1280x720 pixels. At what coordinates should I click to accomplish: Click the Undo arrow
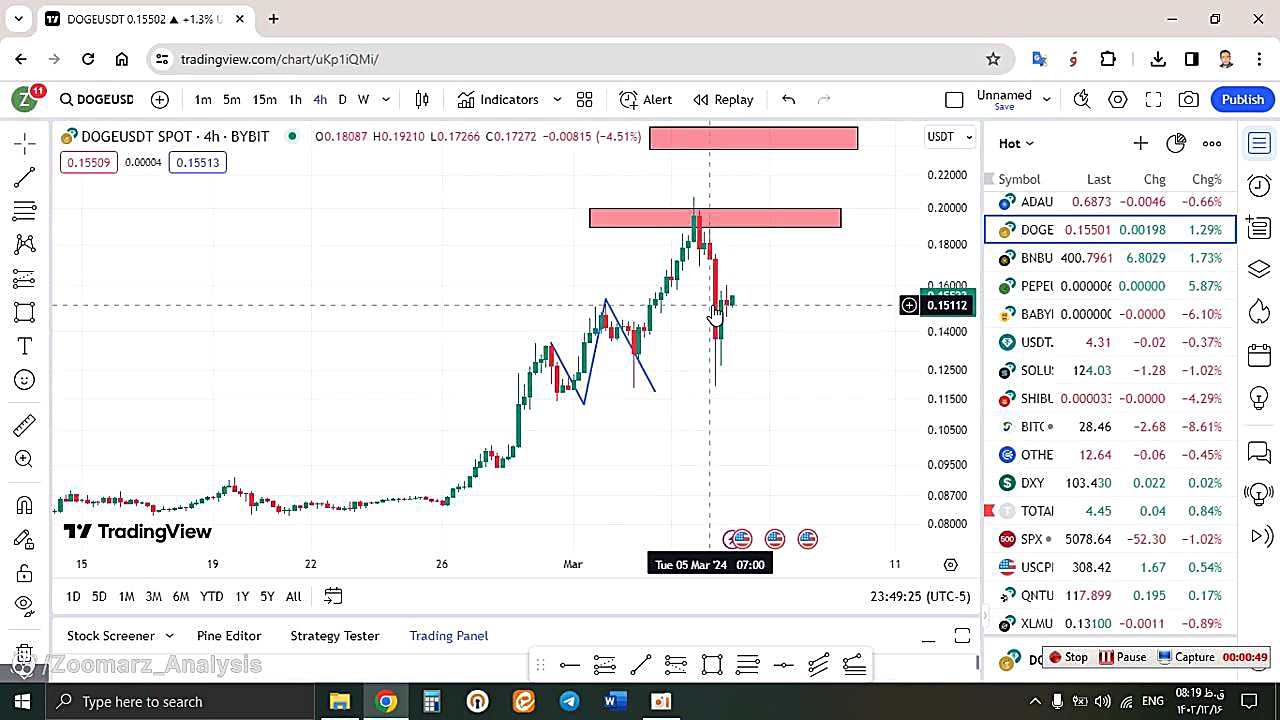tap(788, 99)
